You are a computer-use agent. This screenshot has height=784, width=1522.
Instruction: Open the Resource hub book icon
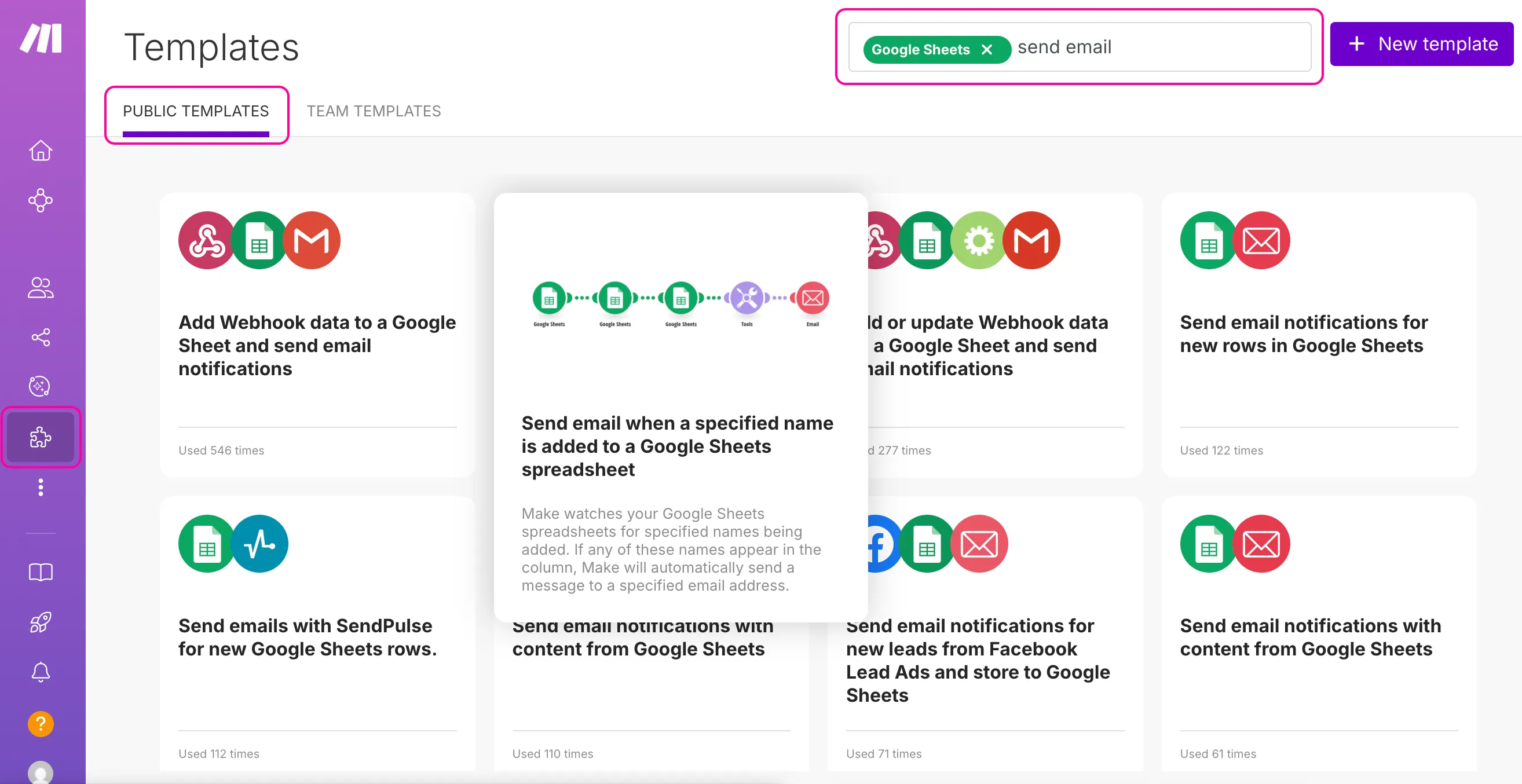(40, 572)
